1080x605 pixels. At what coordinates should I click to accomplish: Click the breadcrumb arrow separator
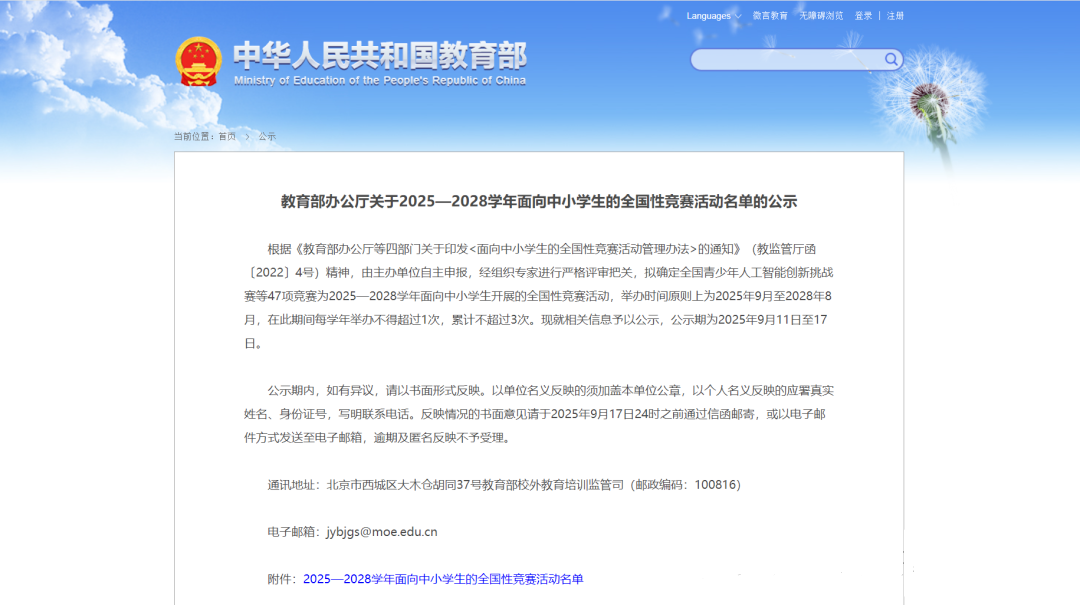pos(247,136)
